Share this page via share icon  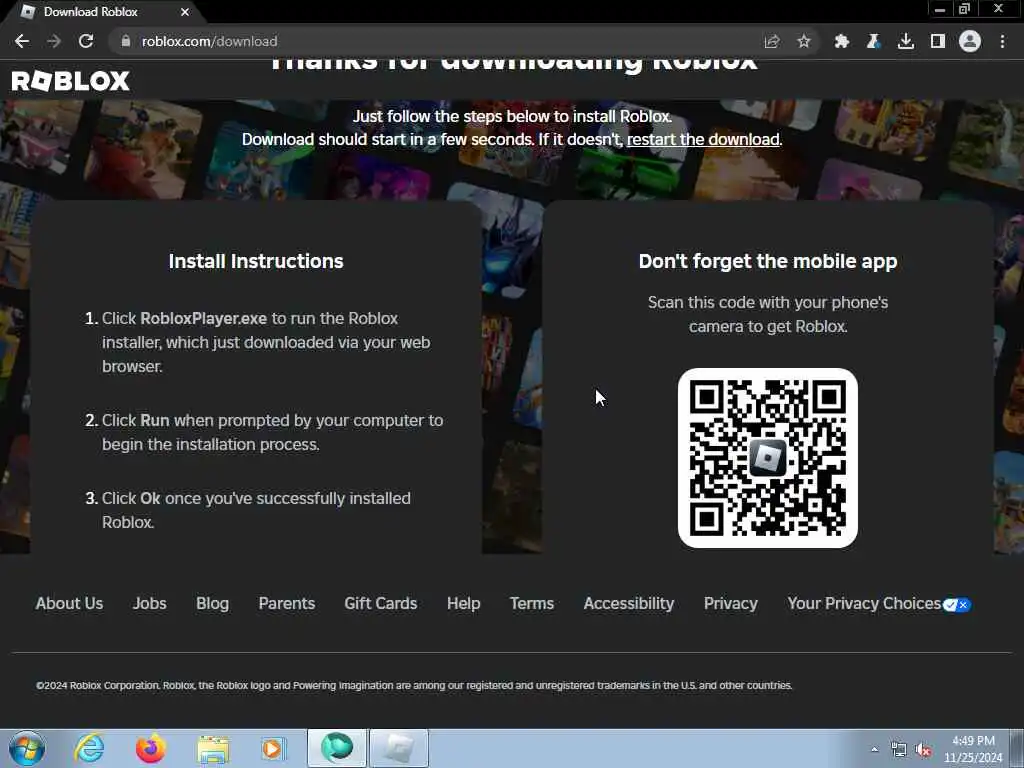tap(772, 41)
